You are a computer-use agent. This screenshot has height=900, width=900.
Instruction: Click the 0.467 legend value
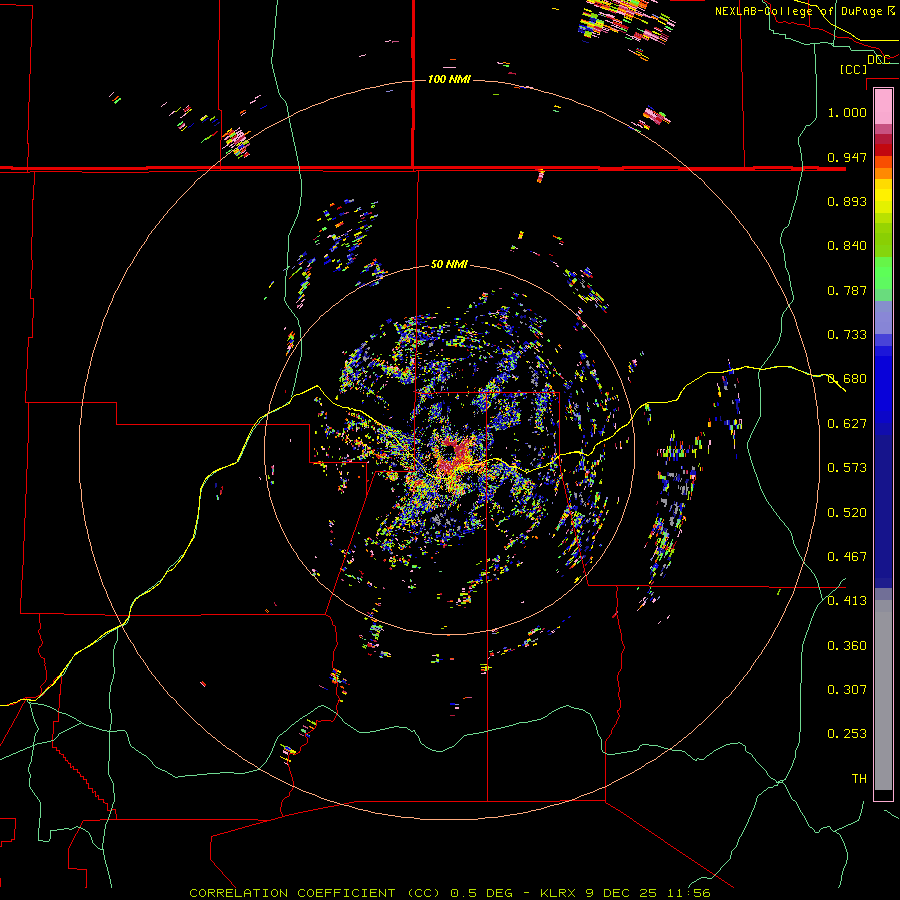(847, 556)
